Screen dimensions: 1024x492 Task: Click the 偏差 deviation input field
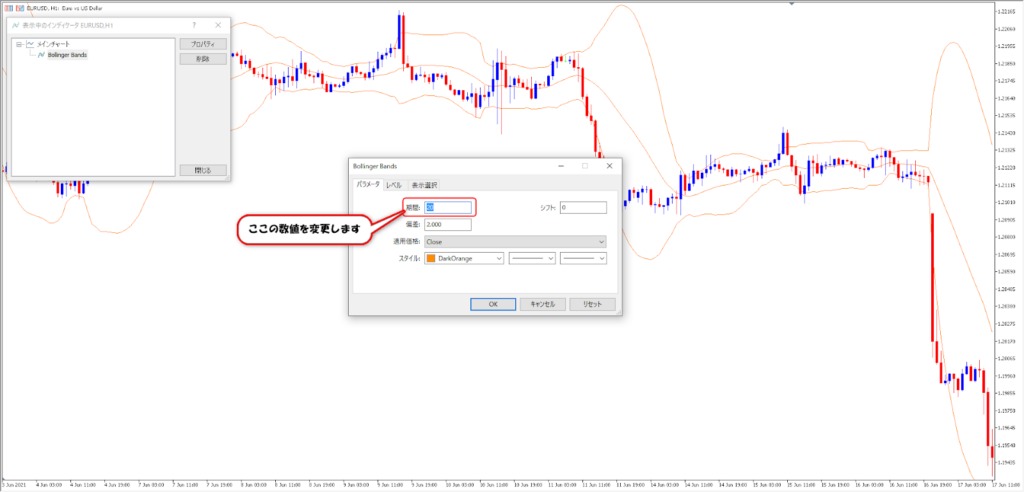pos(447,224)
